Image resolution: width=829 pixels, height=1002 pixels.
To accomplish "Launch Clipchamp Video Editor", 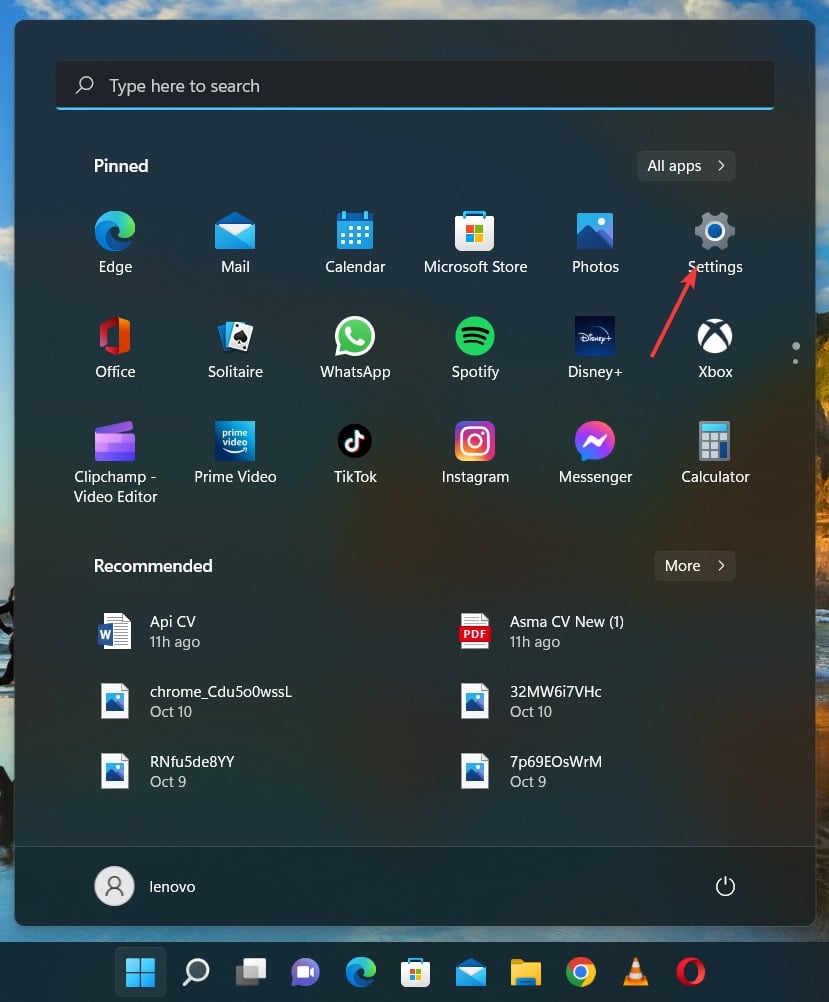I will (x=115, y=462).
